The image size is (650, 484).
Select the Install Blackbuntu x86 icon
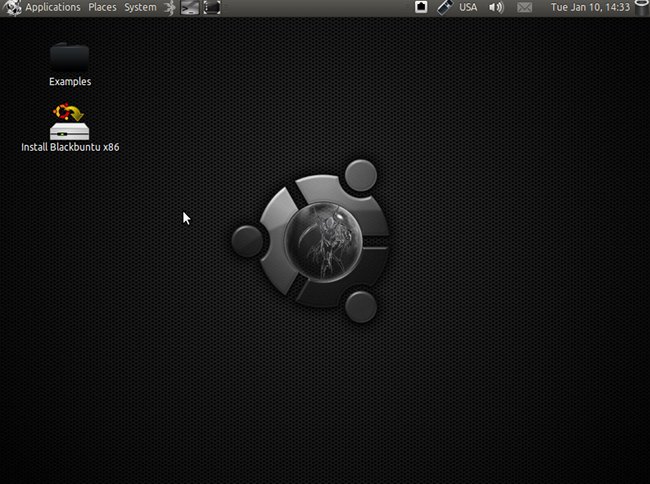pos(69,121)
